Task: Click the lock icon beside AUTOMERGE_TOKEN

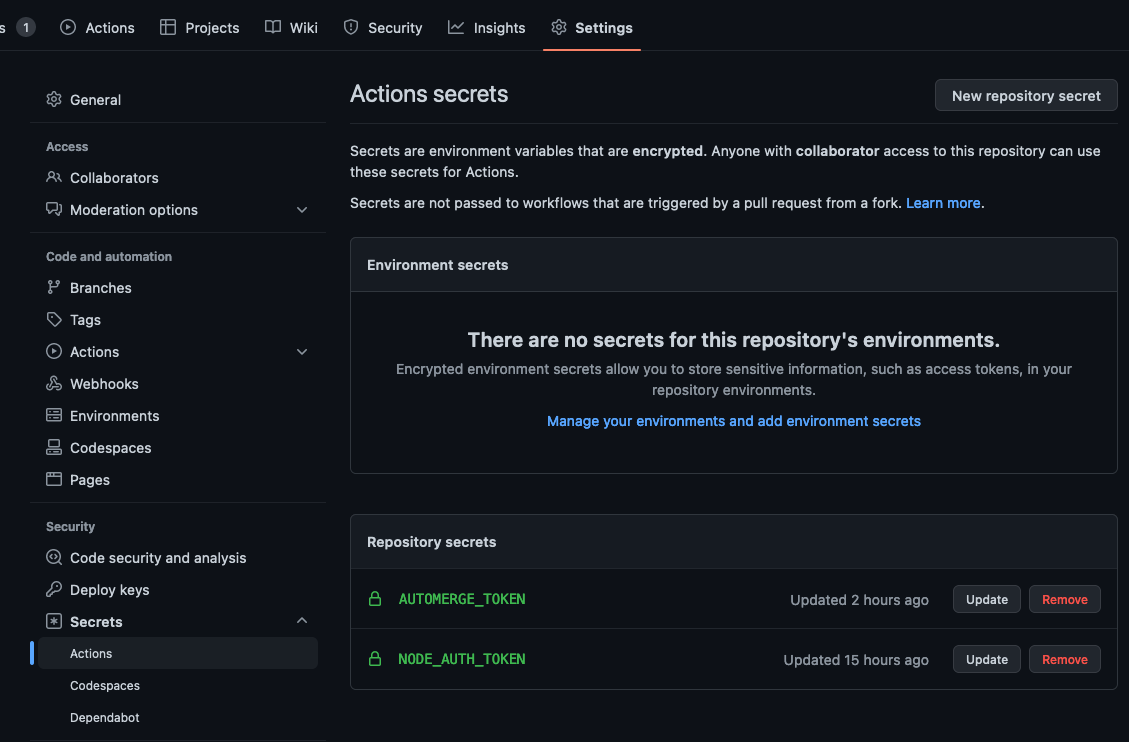Action: (374, 599)
